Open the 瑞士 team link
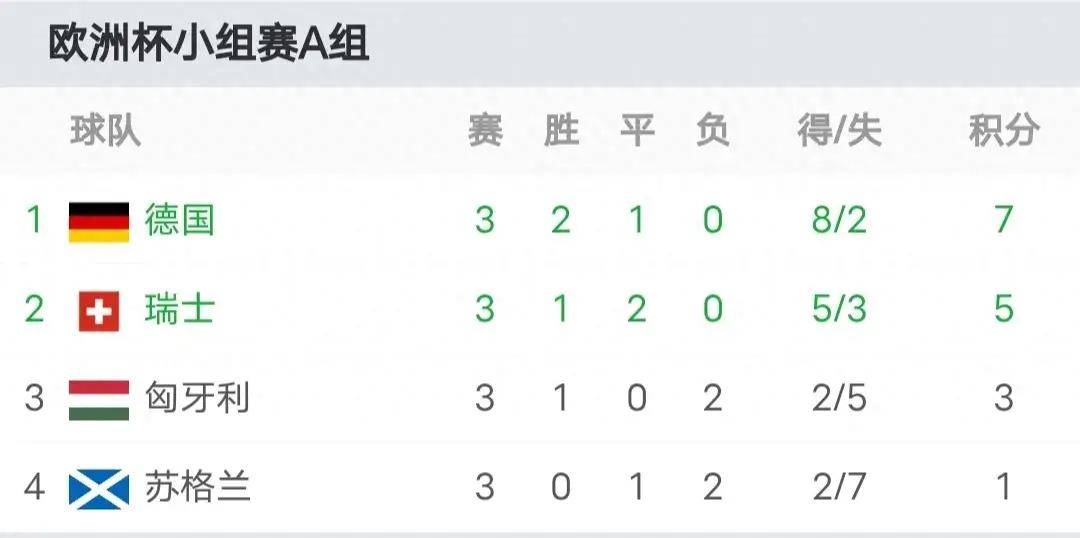 point(179,309)
